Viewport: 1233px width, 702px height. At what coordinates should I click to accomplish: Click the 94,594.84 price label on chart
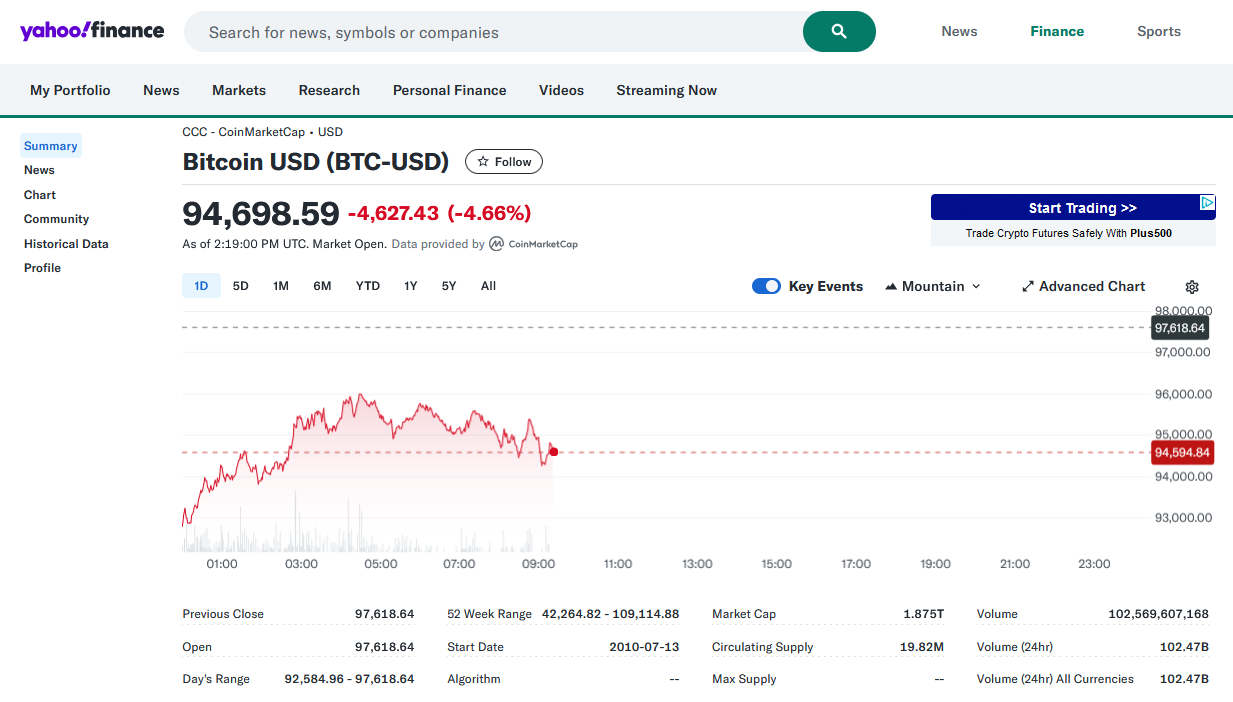pos(1182,453)
